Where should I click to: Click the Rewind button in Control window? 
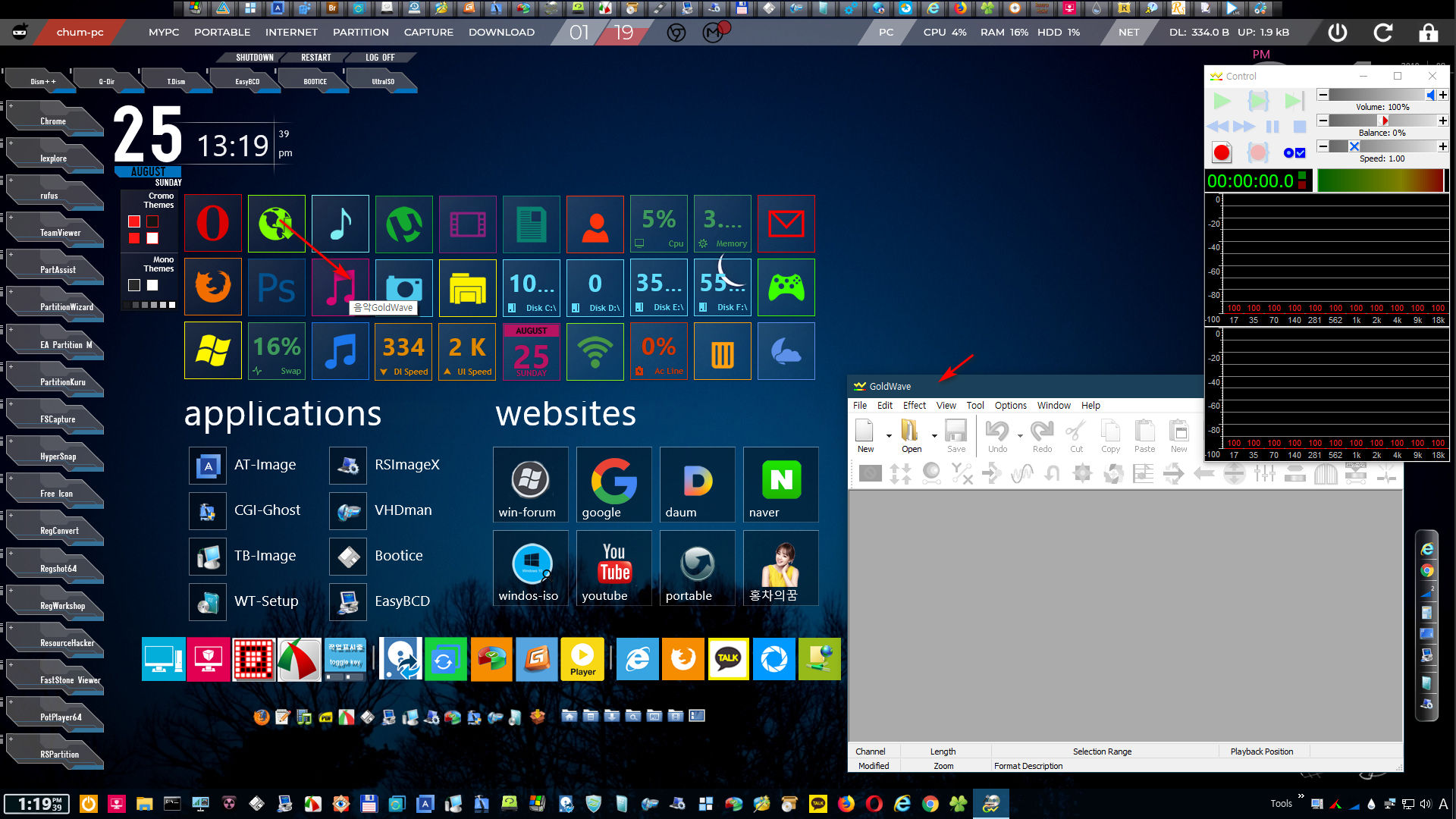pos(1217,127)
